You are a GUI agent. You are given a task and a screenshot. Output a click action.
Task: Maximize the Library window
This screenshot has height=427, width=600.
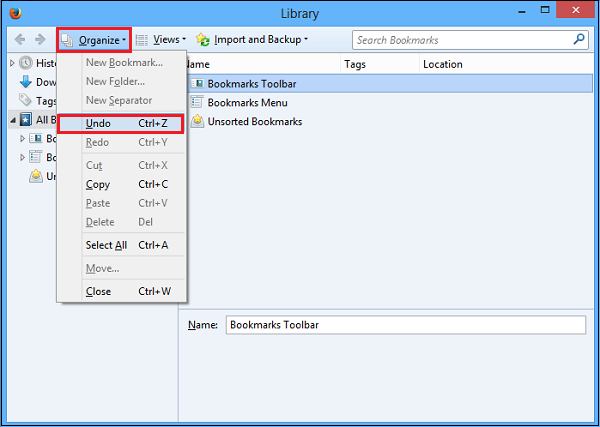(545, 10)
